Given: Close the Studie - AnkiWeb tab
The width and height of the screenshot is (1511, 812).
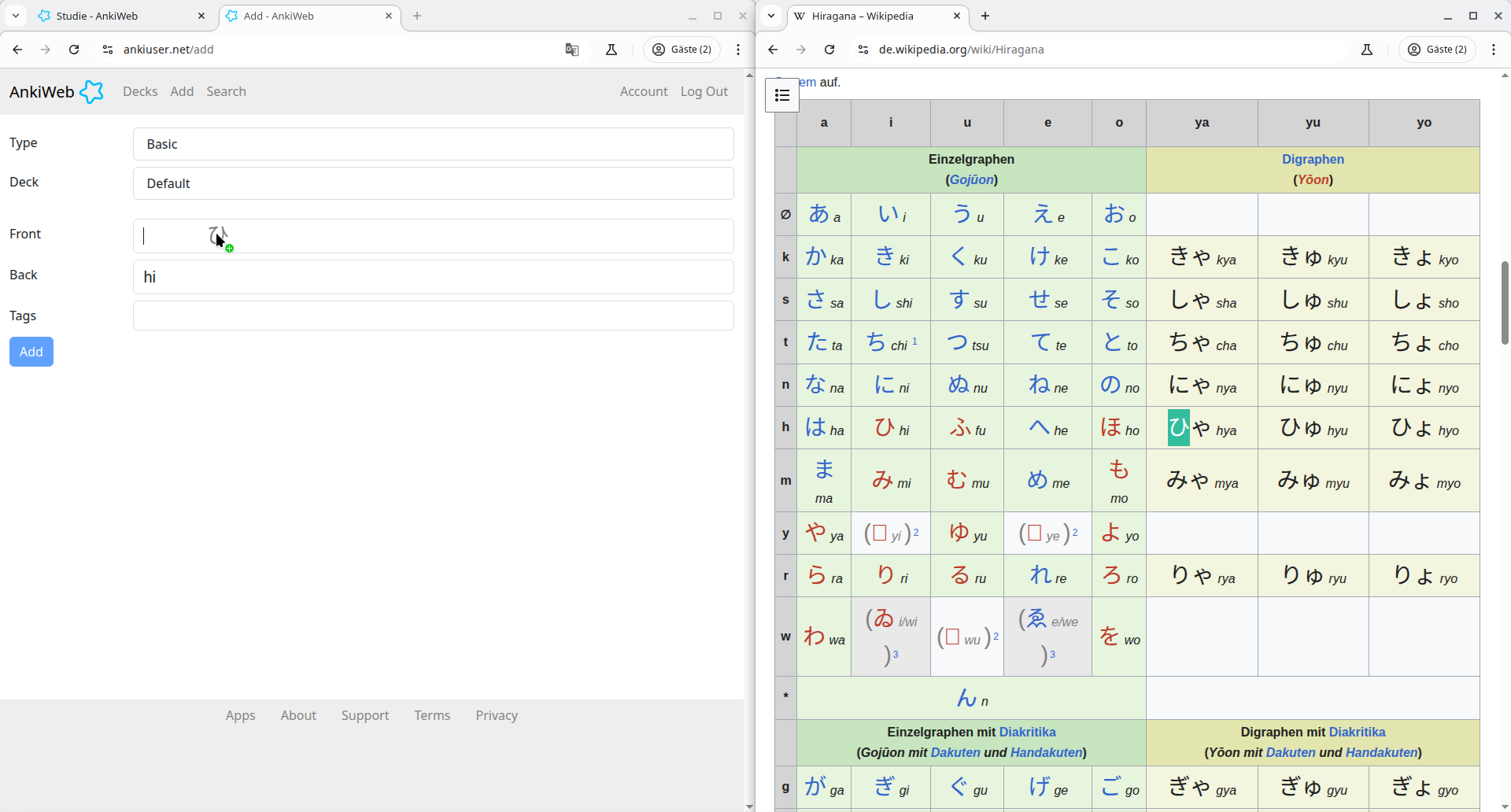Looking at the screenshot, I should coord(201,16).
